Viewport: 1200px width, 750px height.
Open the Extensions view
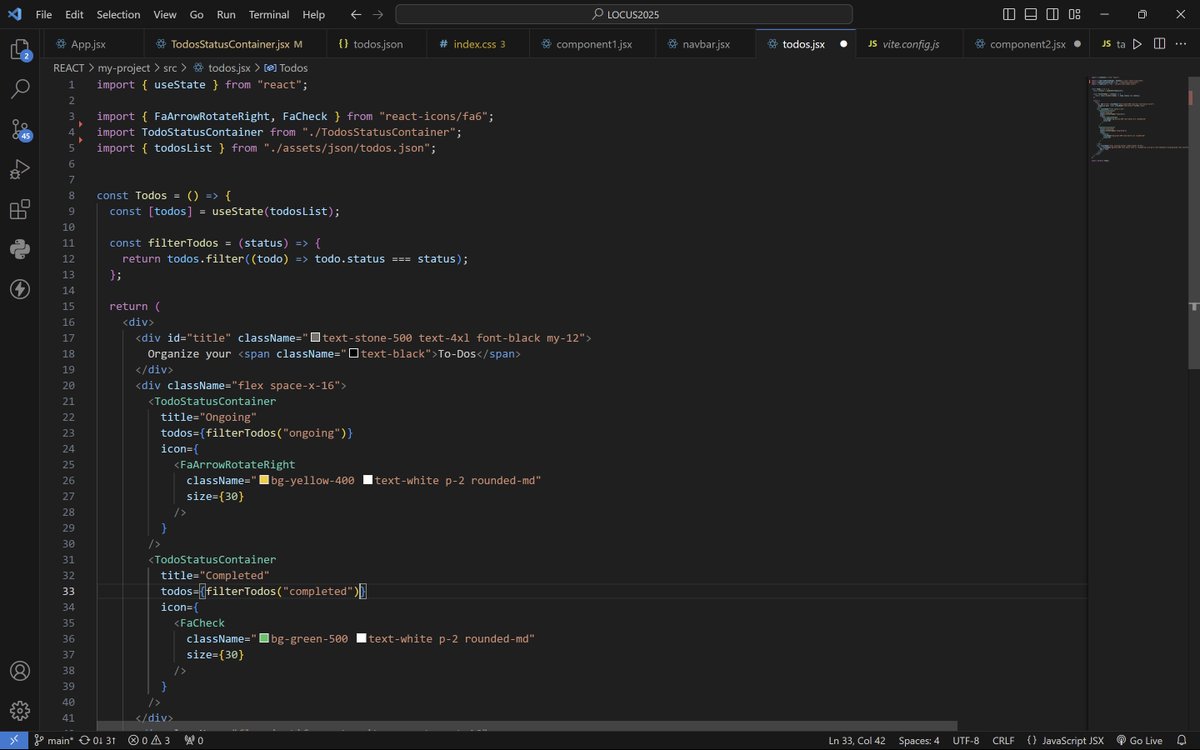[x=19, y=209]
